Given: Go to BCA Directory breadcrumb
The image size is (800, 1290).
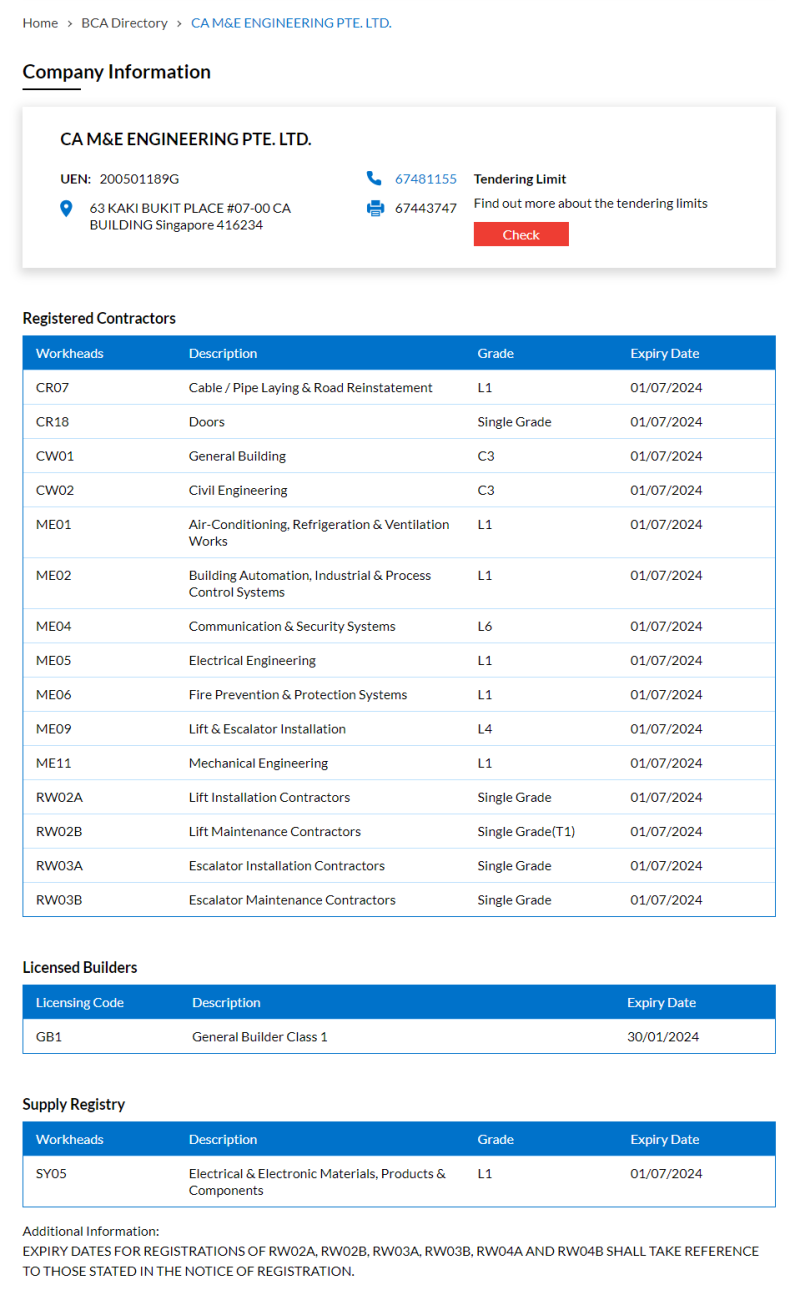Looking at the screenshot, I should tap(124, 23).
